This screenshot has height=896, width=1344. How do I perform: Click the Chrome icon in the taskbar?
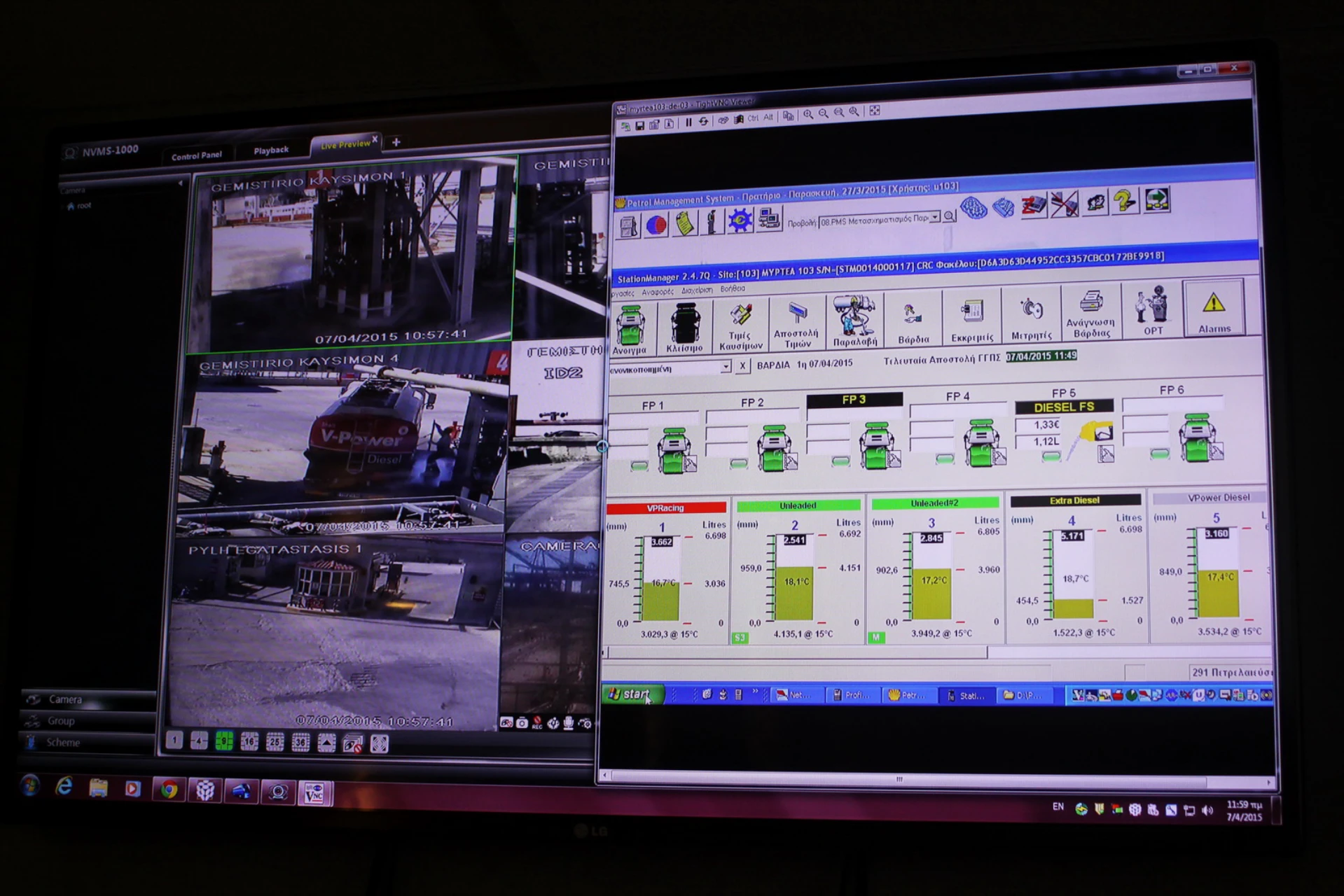pyautogui.click(x=169, y=790)
